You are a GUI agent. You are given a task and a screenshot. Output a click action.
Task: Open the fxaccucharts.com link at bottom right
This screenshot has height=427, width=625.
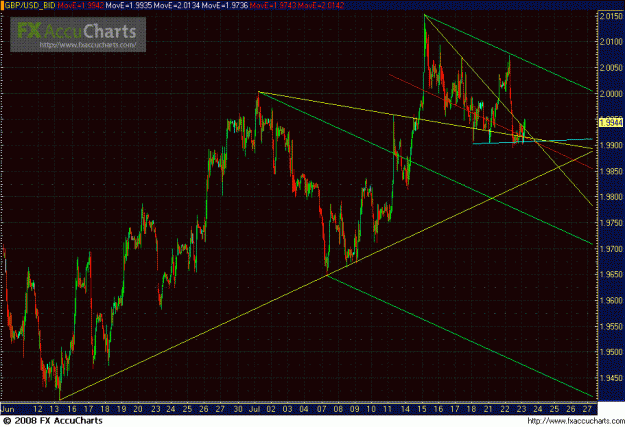576,421
